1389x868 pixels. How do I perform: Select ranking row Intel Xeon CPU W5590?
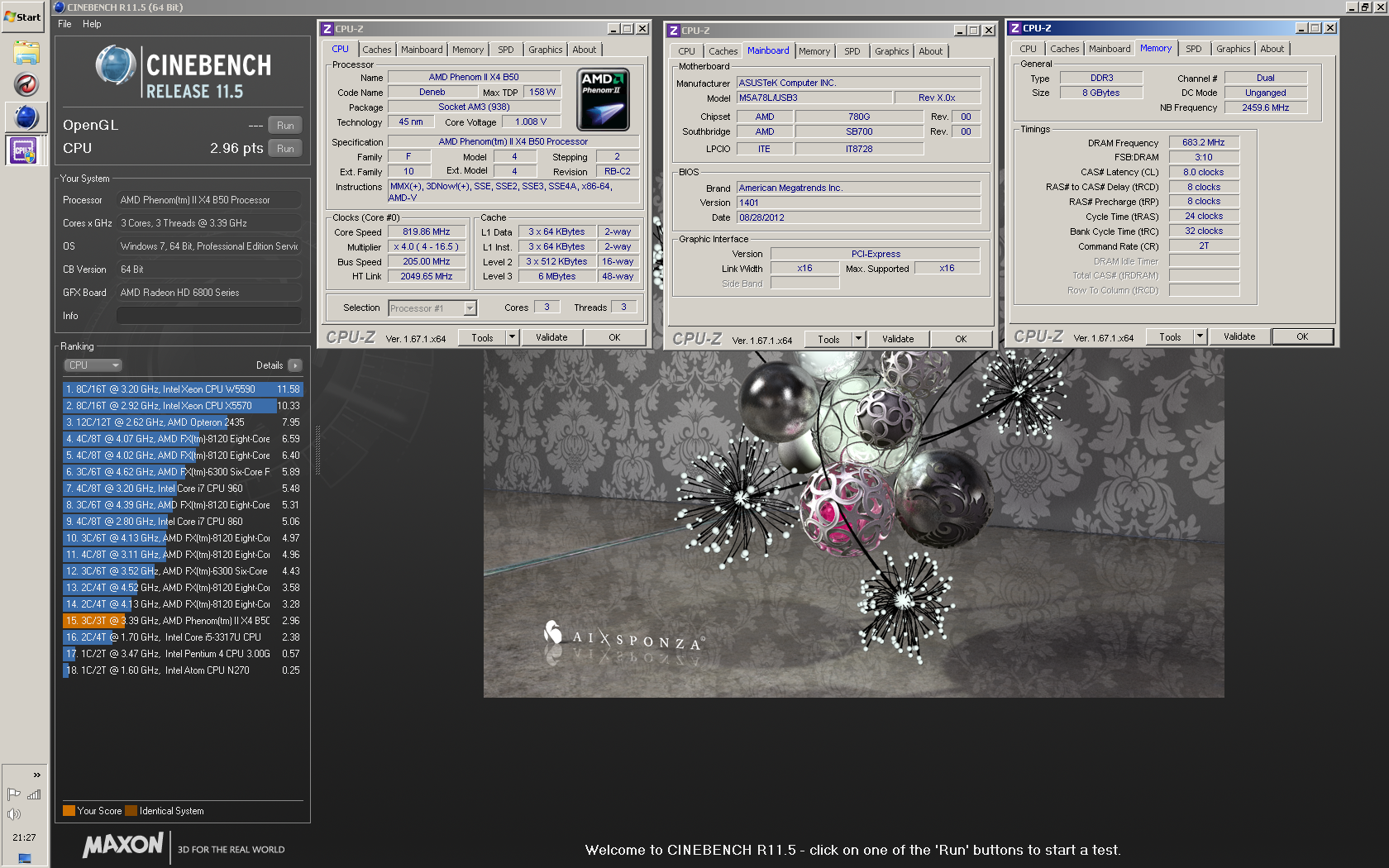click(183, 389)
